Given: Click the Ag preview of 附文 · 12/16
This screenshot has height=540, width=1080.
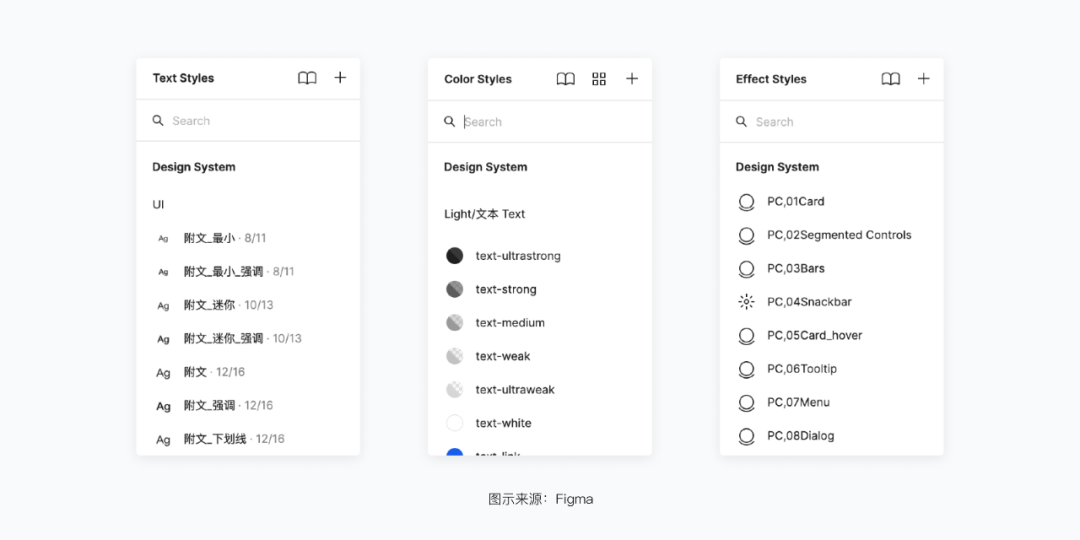Looking at the screenshot, I should pyautogui.click(x=163, y=373).
